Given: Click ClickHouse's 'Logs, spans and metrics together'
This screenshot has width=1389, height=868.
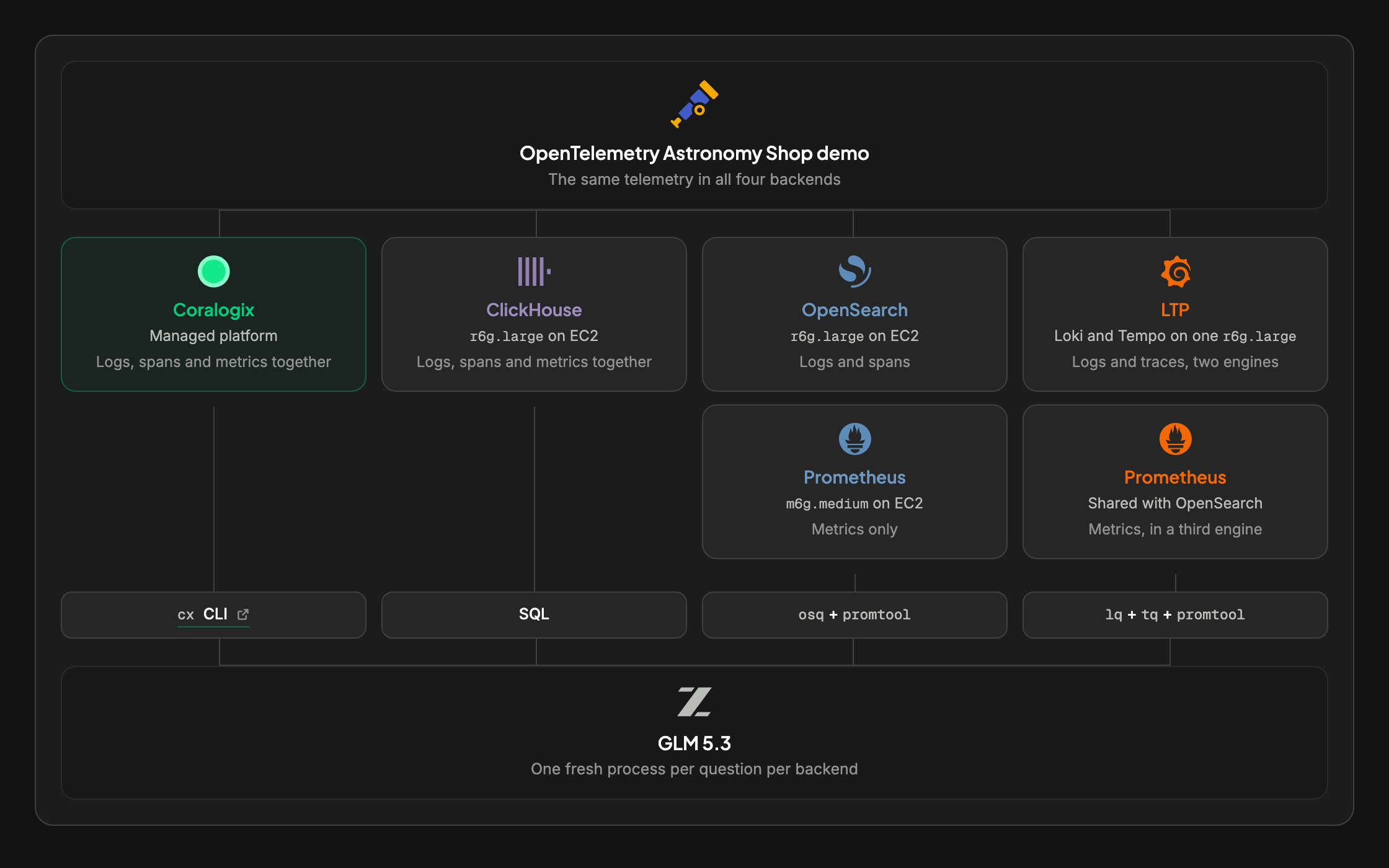Looking at the screenshot, I should pyautogui.click(x=534, y=362).
